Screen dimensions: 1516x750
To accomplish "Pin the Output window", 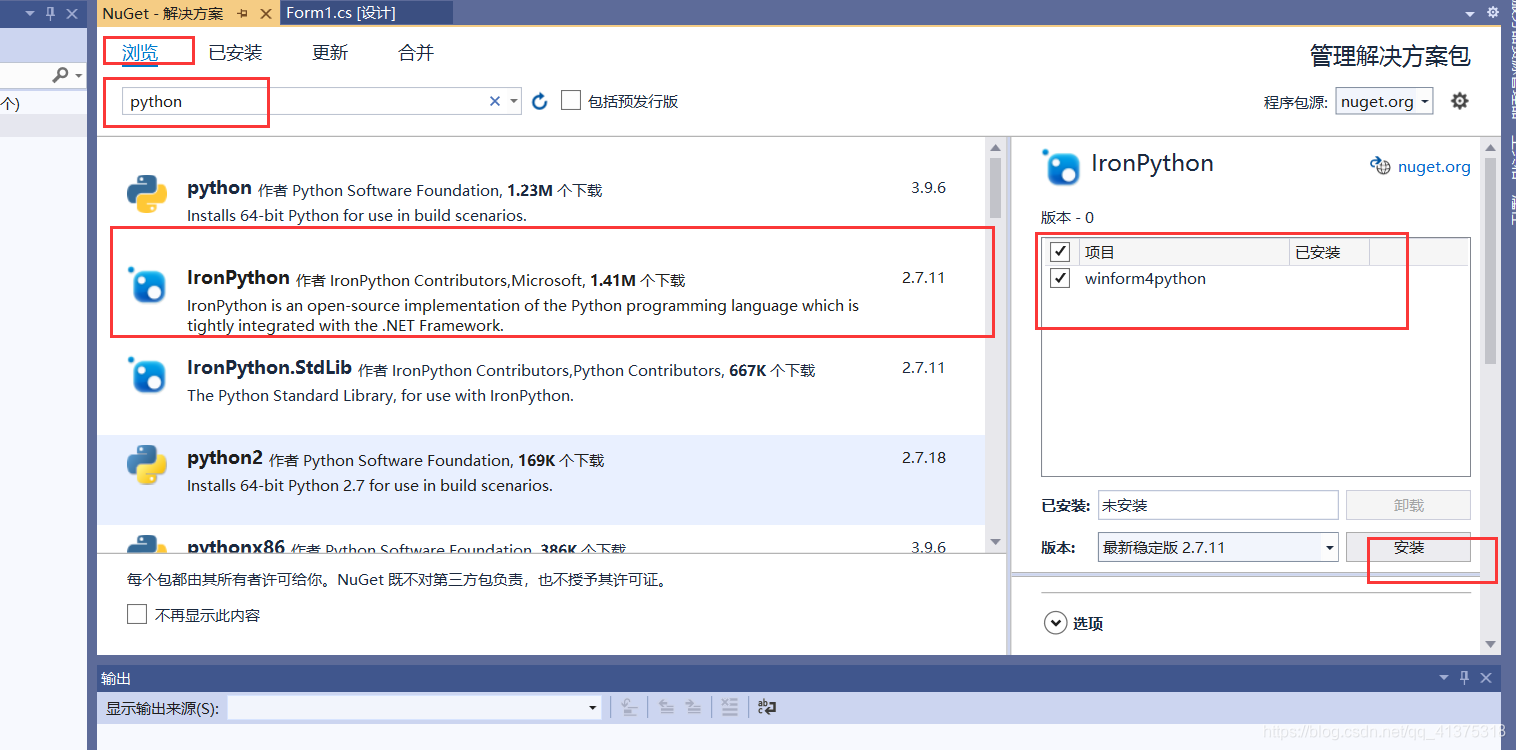I will pyautogui.click(x=1464, y=677).
